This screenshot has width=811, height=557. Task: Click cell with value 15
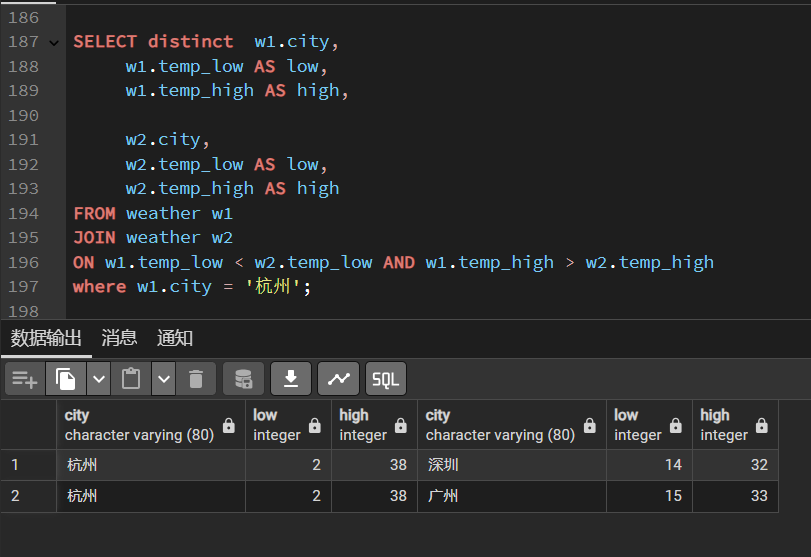pos(649,496)
